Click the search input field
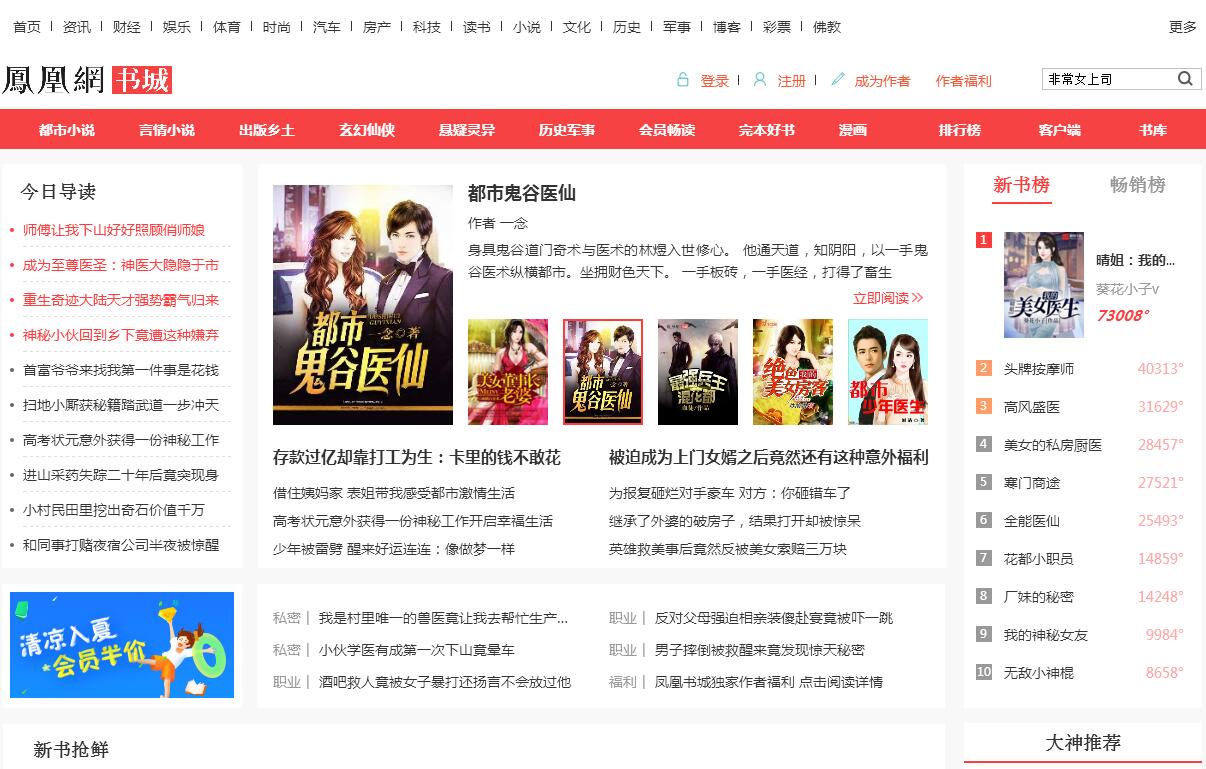 pyautogui.click(x=1108, y=79)
